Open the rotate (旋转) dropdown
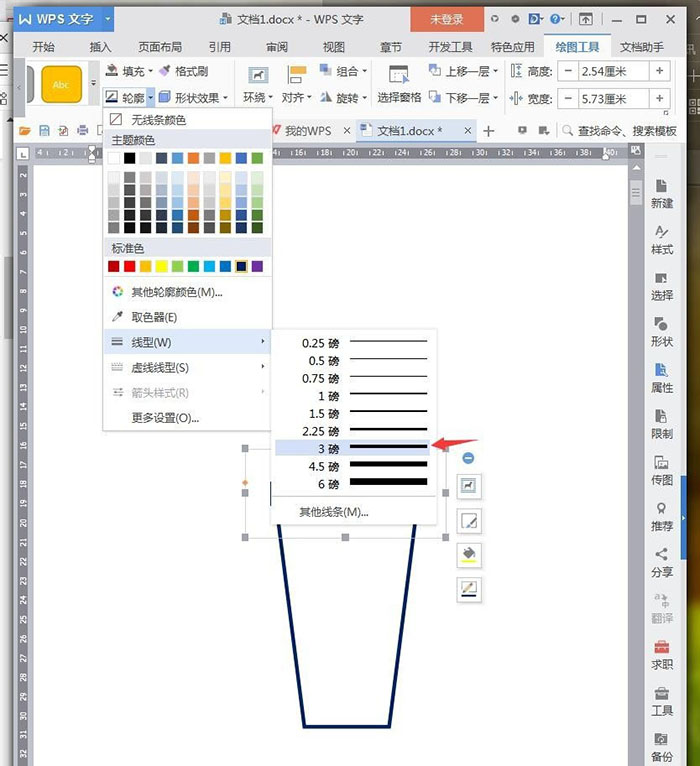This screenshot has height=766, width=700. coord(343,97)
